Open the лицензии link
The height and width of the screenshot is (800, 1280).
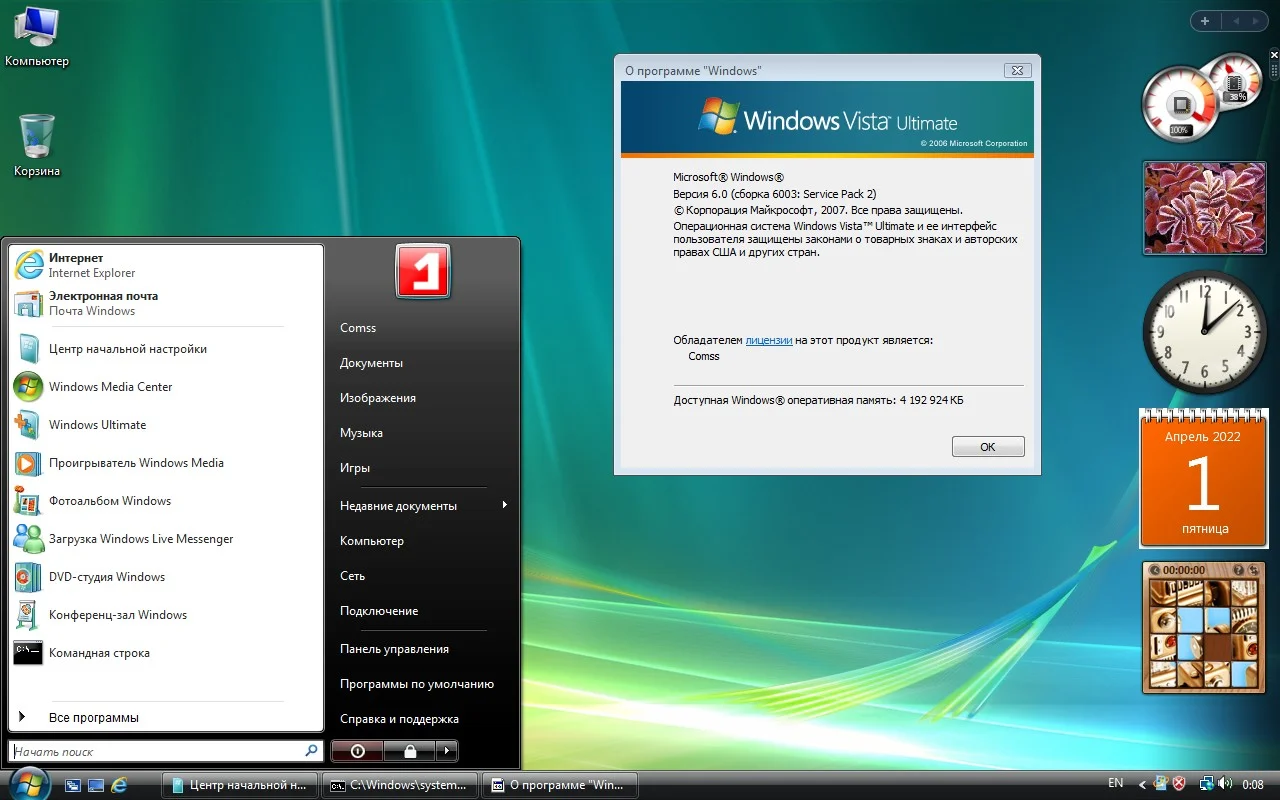(x=769, y=340)
